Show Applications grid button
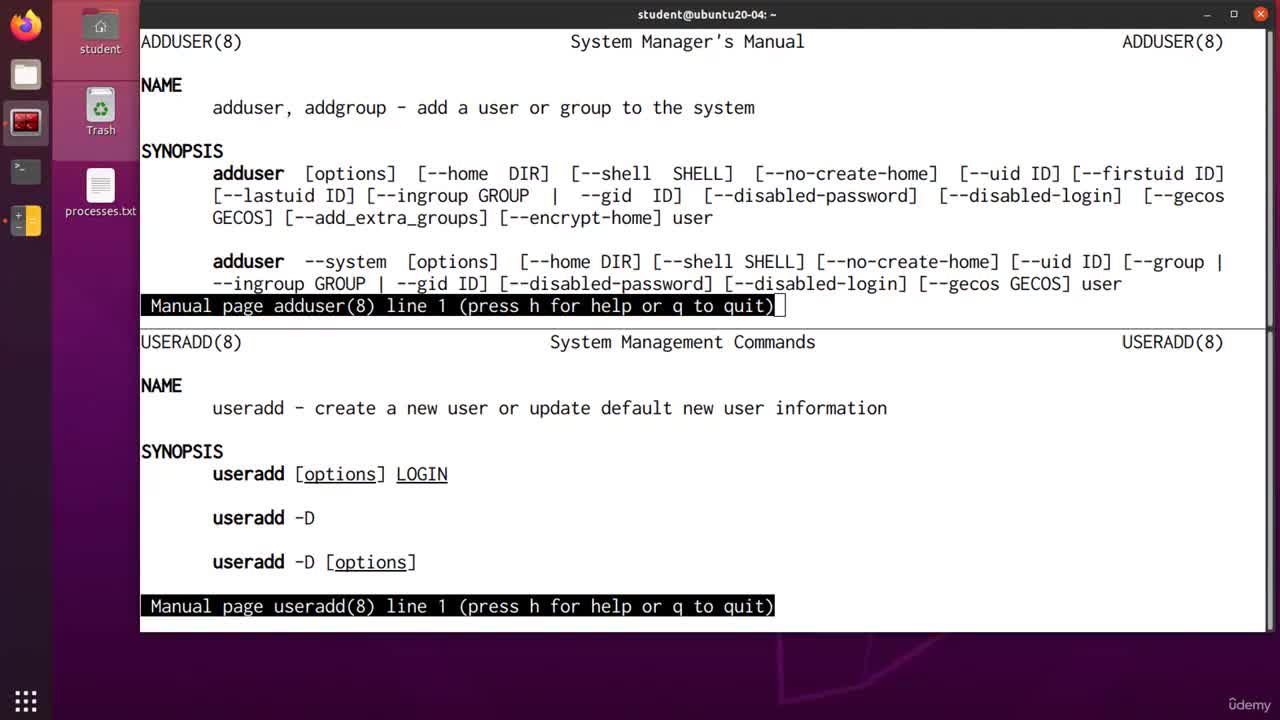The image size is (1280, 720). click(x=26, y=700)
